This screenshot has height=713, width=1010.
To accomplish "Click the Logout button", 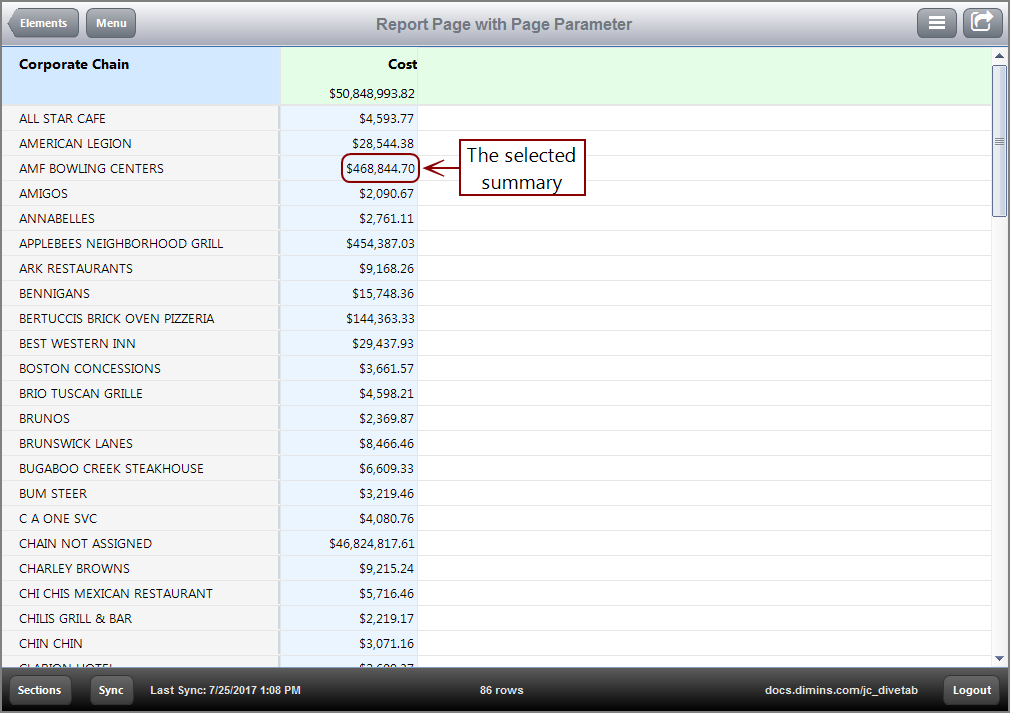I will click(x=971, y=690).
